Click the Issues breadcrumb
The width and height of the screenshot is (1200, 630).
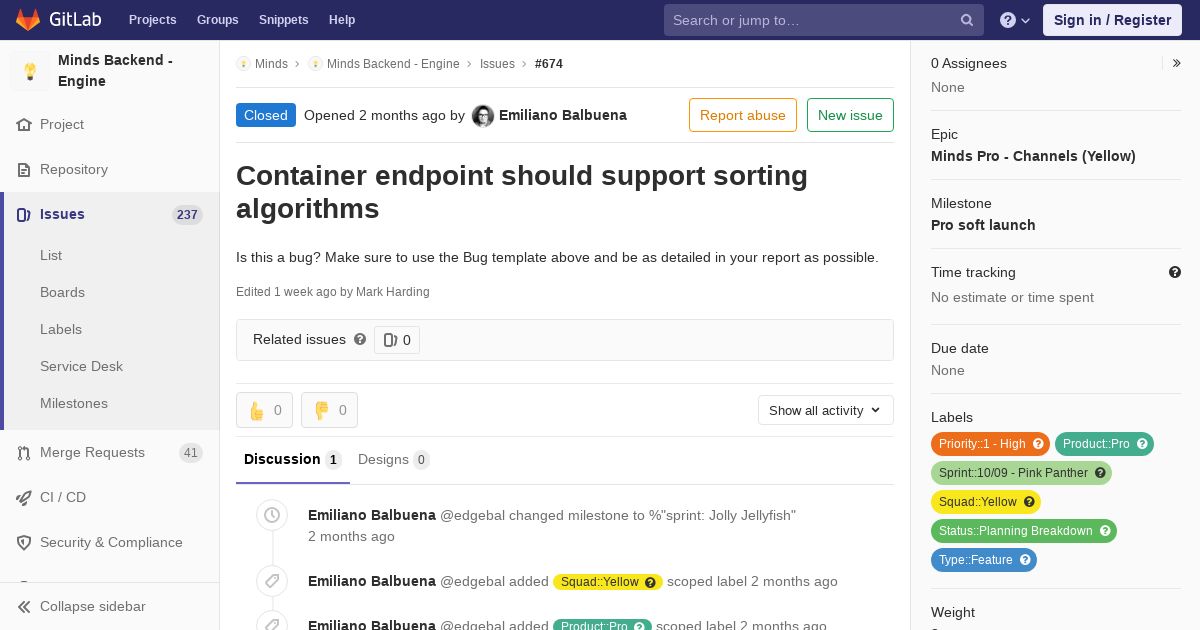497,64
